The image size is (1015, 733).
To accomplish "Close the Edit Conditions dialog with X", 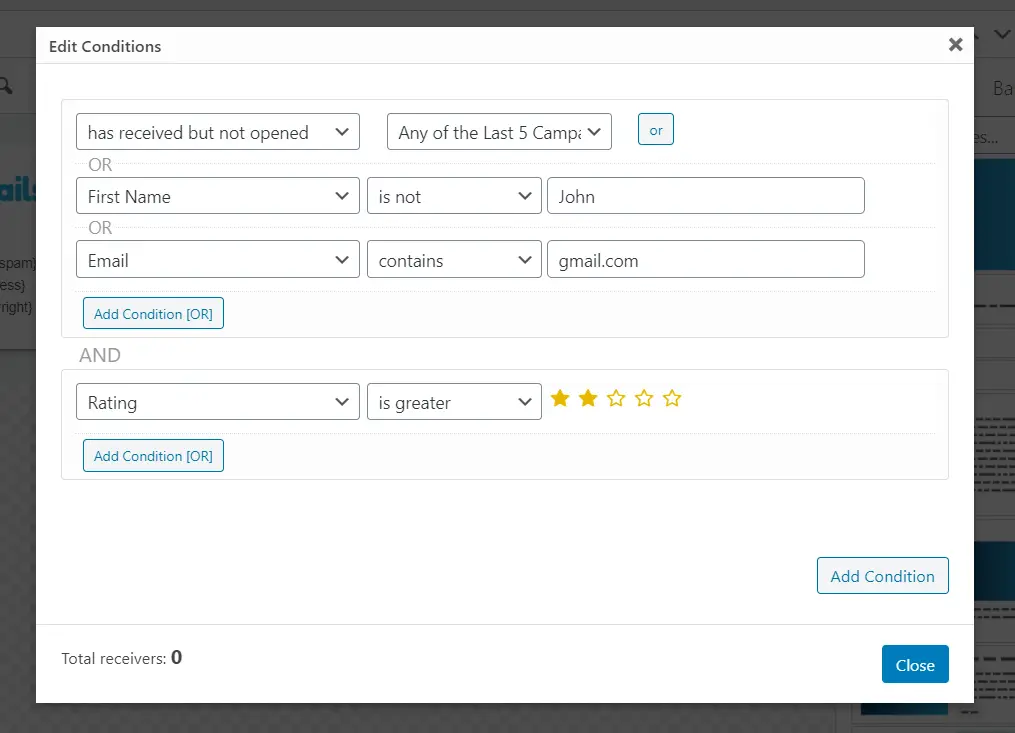I will tap(955, 45).
